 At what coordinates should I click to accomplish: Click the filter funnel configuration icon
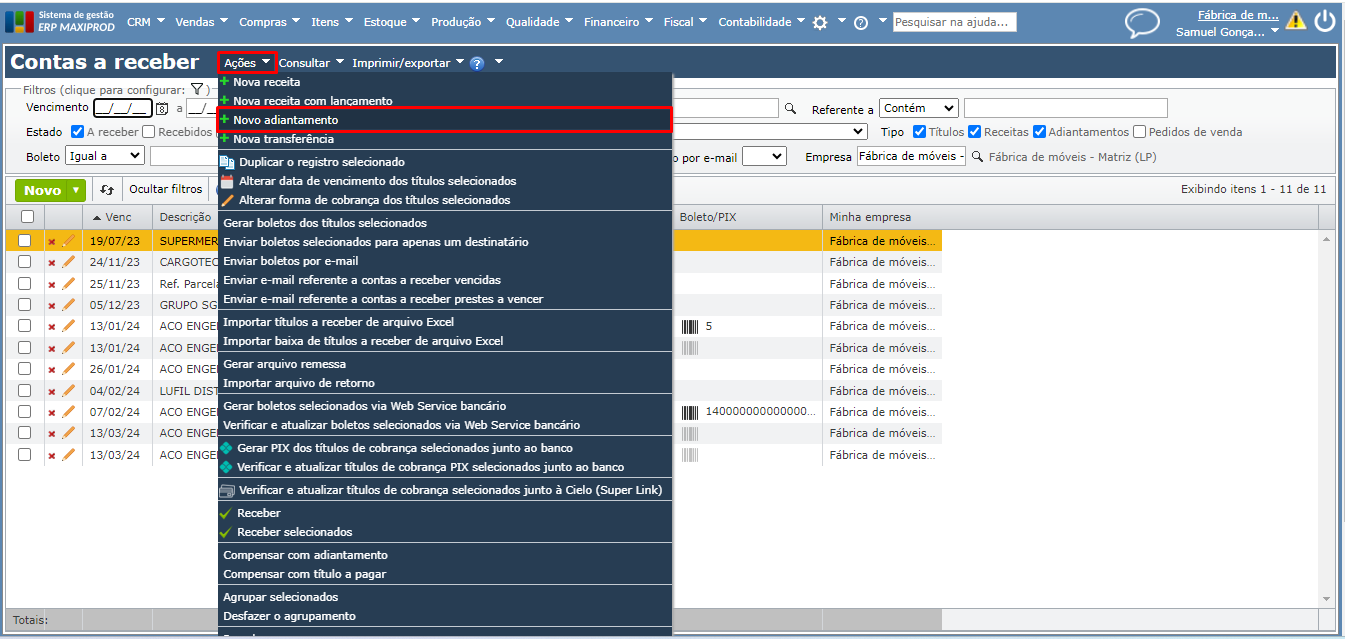197,90
